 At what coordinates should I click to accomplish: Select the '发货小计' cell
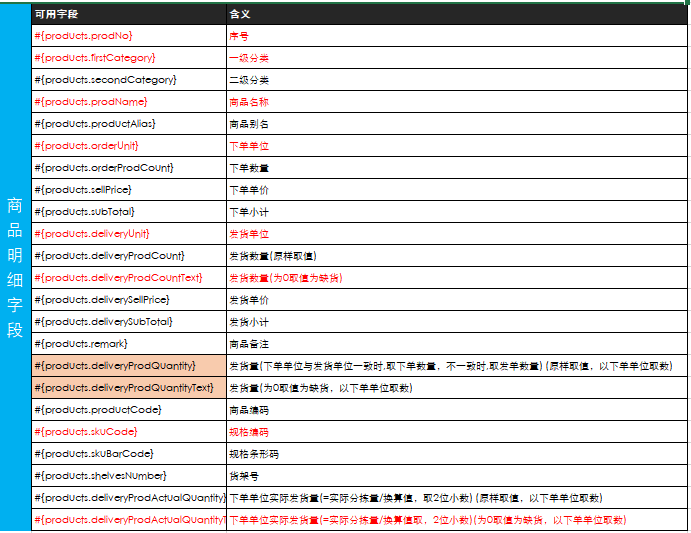[x=457, y=322]
